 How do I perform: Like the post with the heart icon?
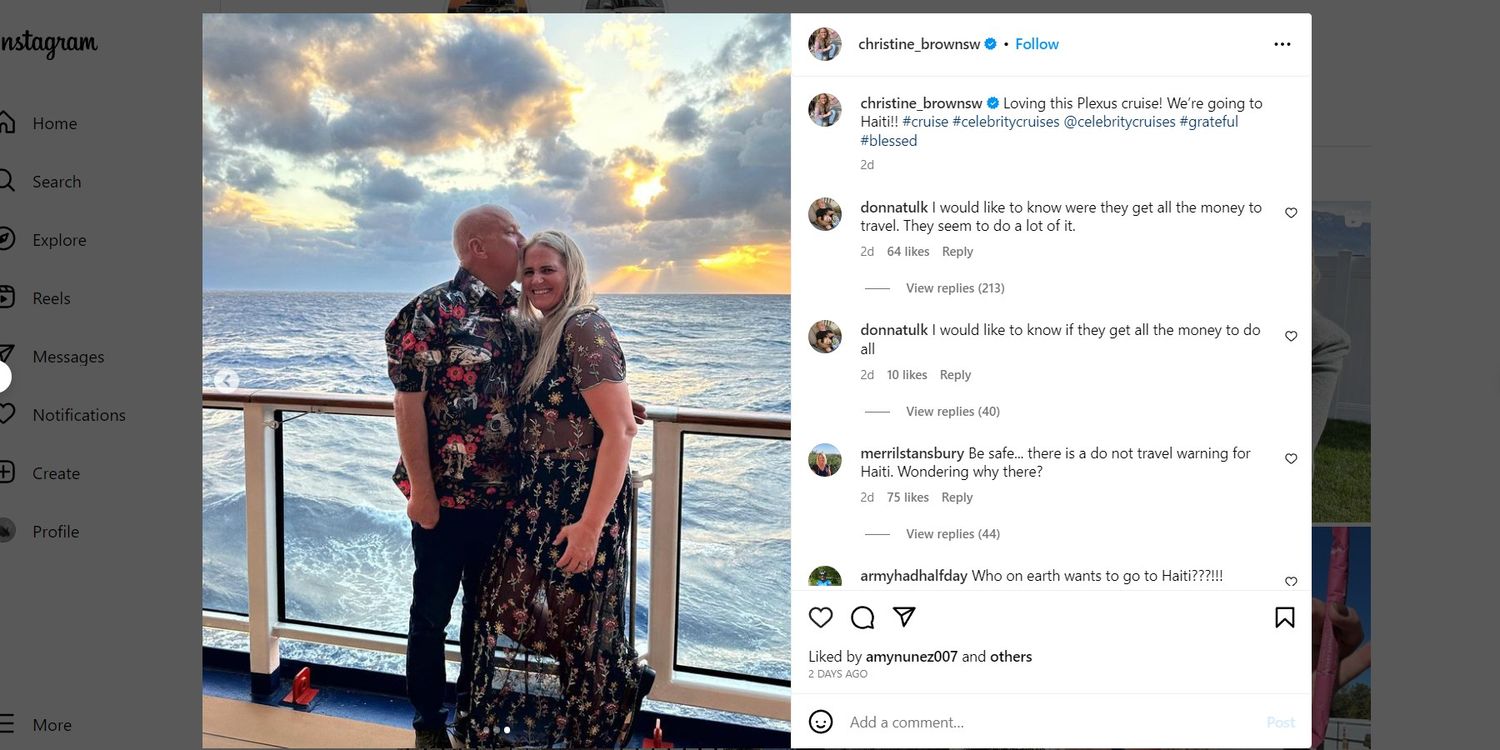pyautogui.click(x=821, y=618)
